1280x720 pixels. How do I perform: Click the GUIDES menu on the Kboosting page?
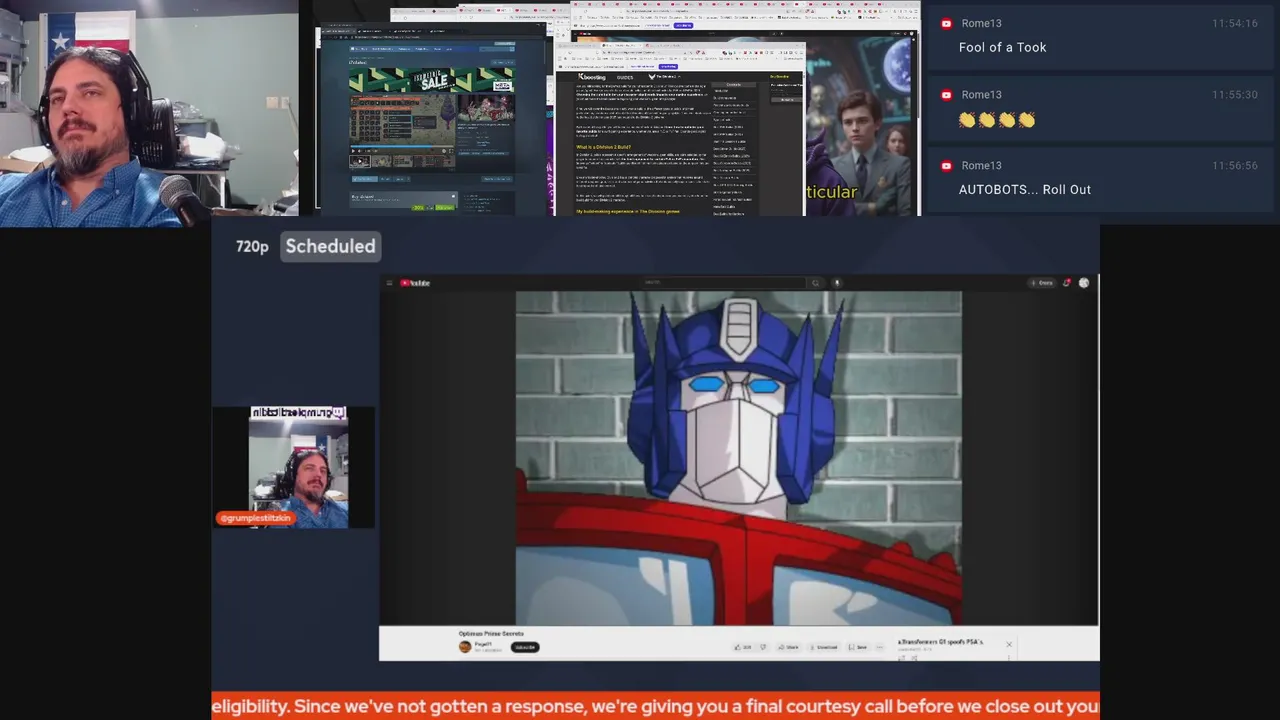[625, 76]
